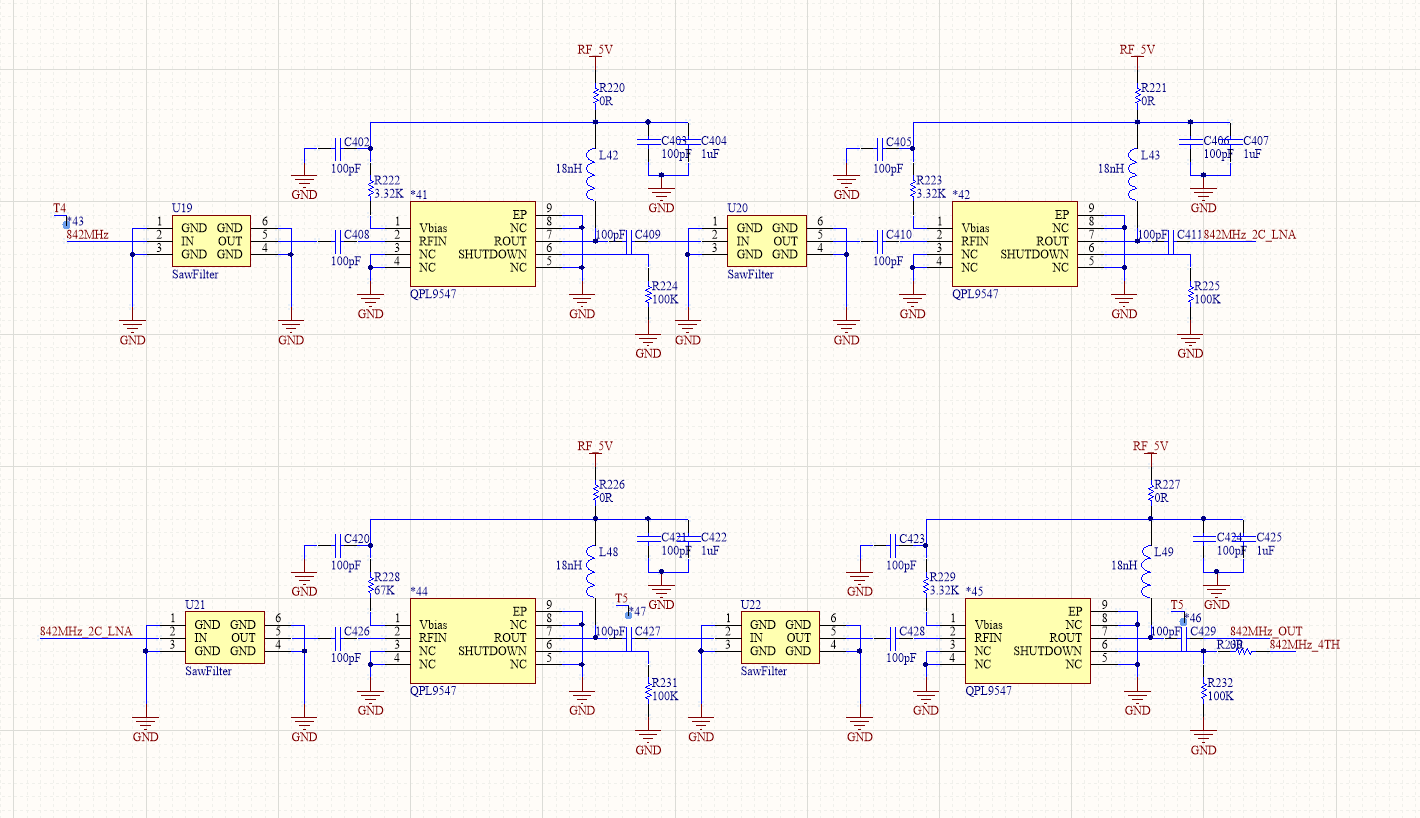Click the RF_5V power port above R221
The height and width of the screenshot is (818, 1420).
point(1137,50)
